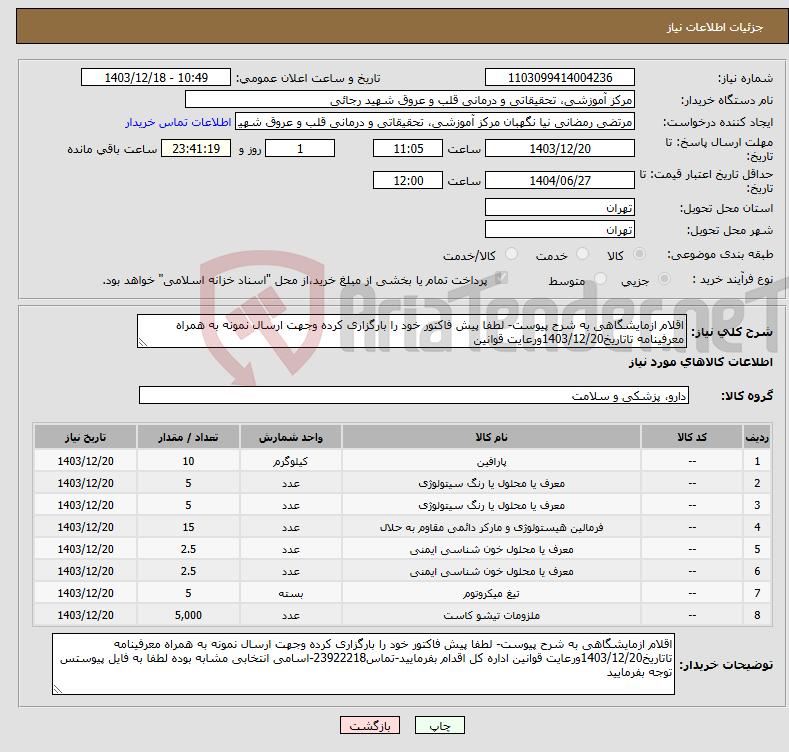Click the validity time field 12:00
789x752 pixels.
pos(408,180)
